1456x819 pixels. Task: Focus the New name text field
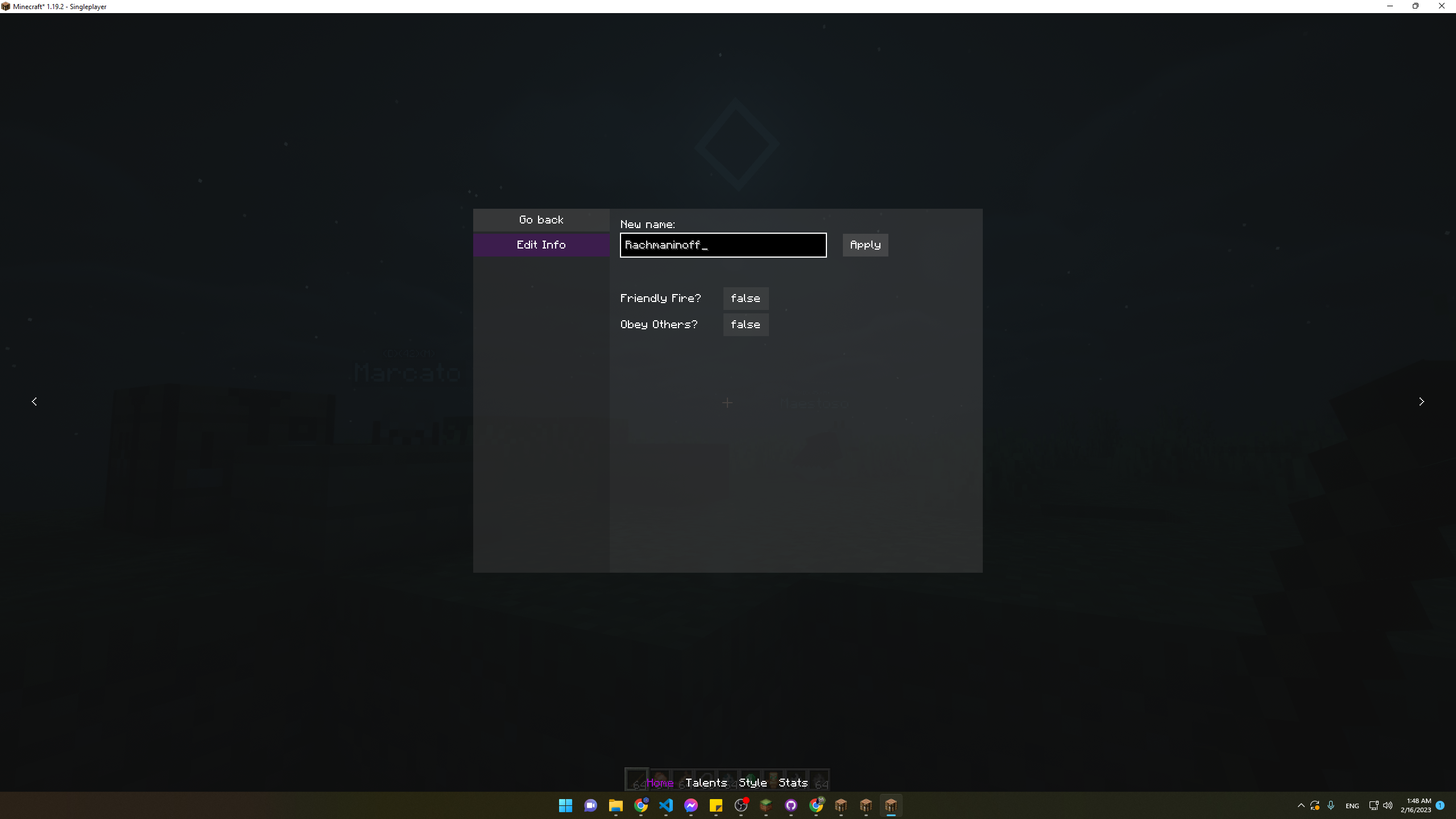point(723,245)
